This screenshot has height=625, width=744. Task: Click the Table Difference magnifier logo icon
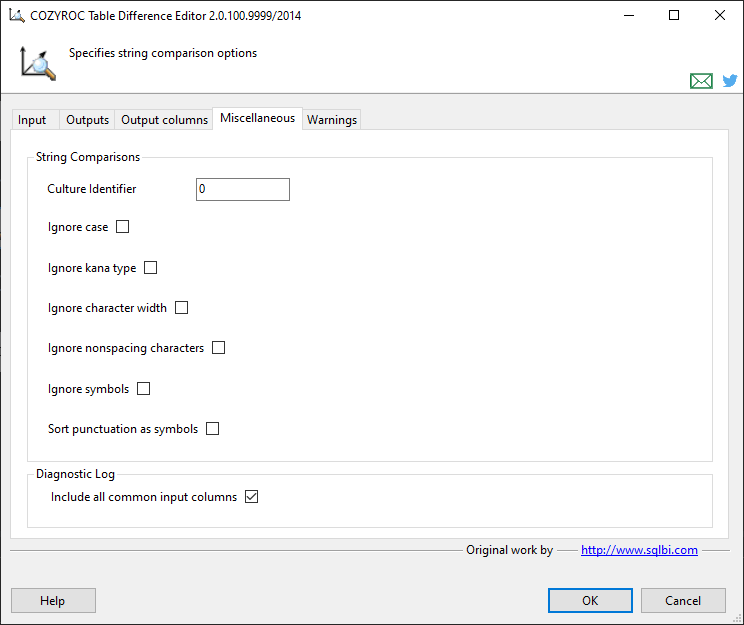click(x=38, y=64)
